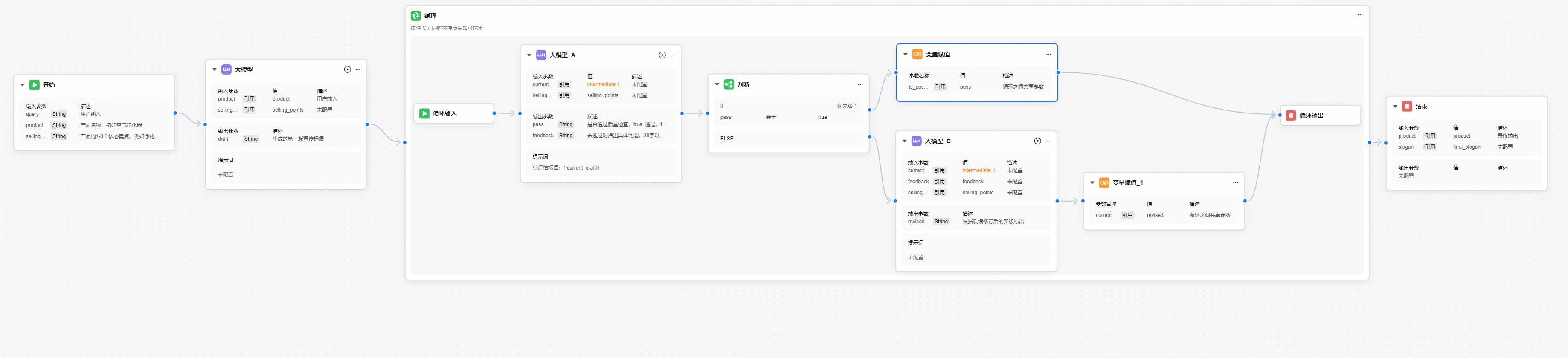The image size is (1568, 358).
Task: Click the purple LLM icon of 大模型 node
Action: click(x=226, y=69)
